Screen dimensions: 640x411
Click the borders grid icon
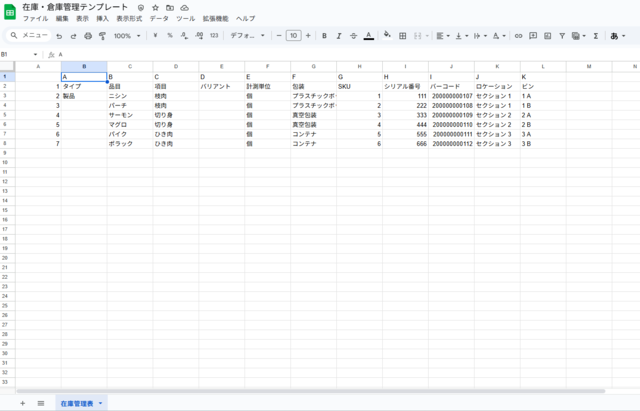[x=402, y=36]
